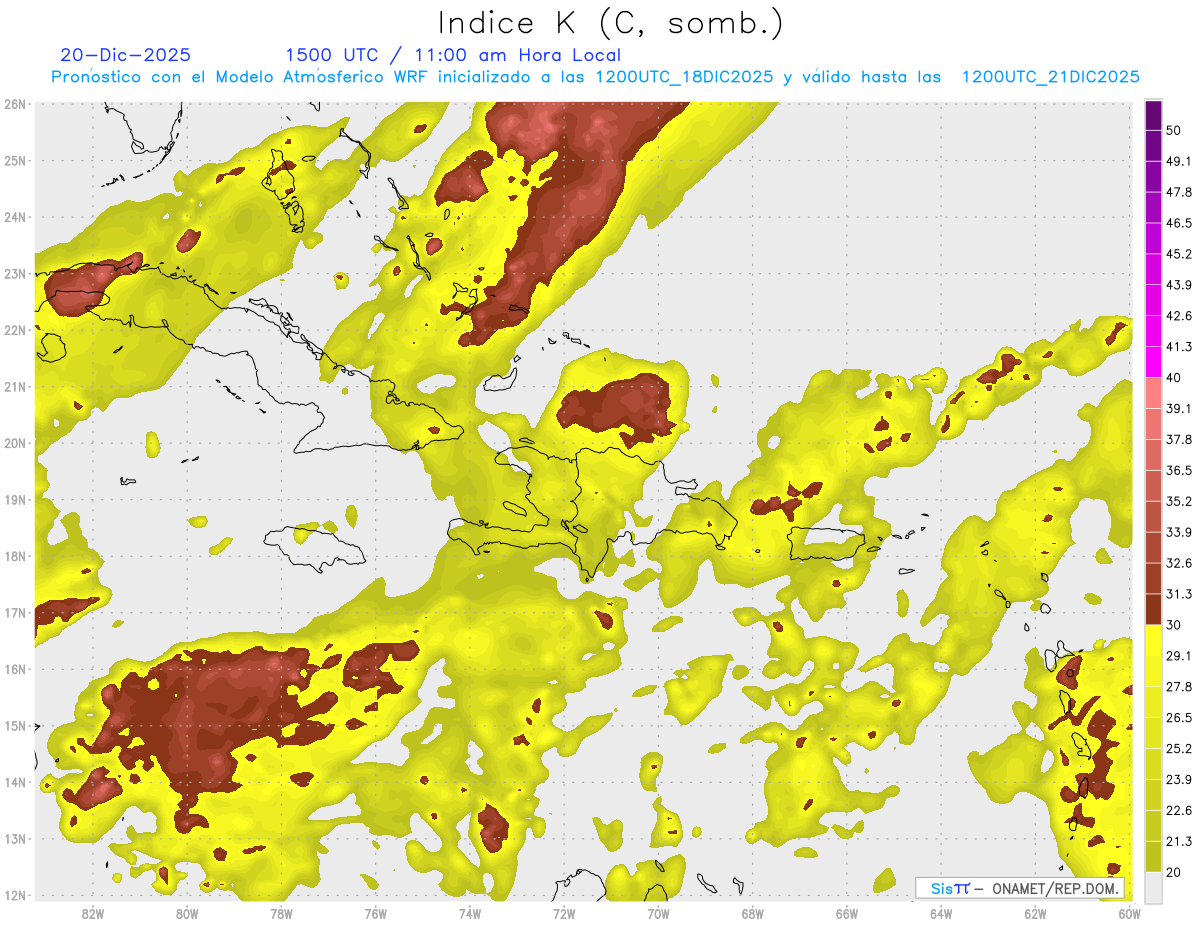Click the "30" colorbar label
The image size is (1200, 927).
pyautogui.click(x=1174, y=624)
